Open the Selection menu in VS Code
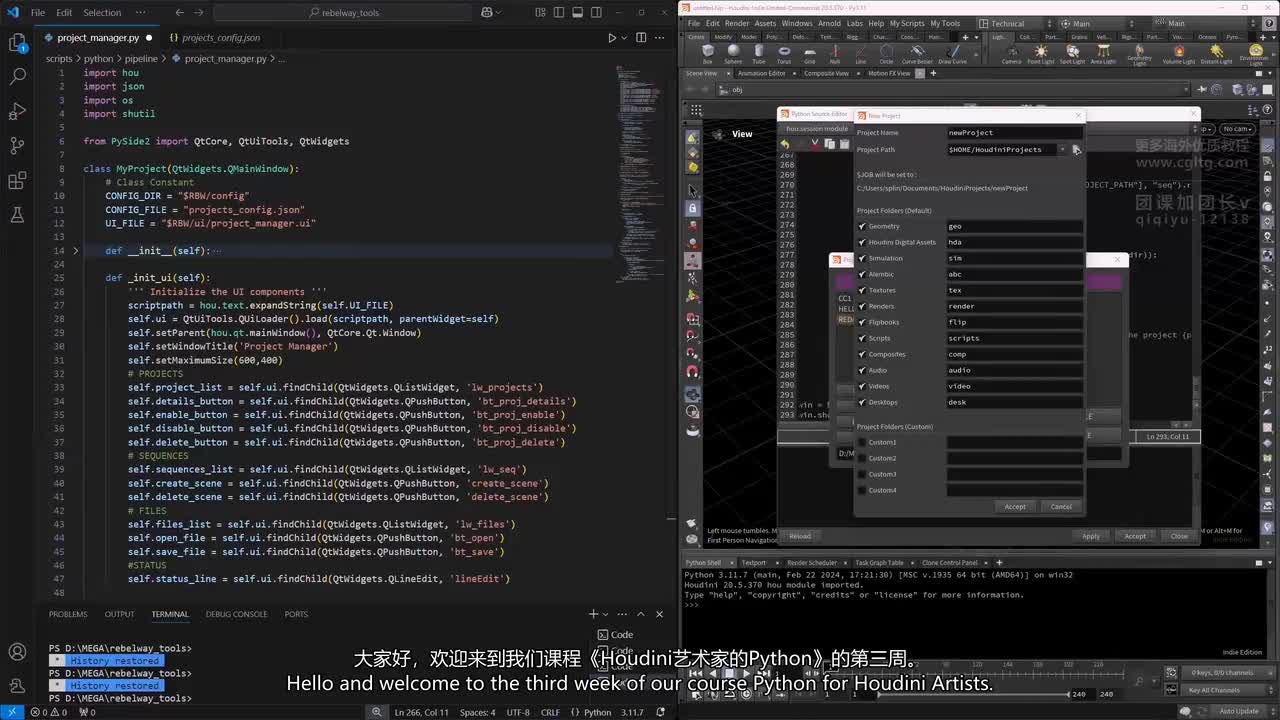The width and height of the screenshot is (1280, 720). 101,12
